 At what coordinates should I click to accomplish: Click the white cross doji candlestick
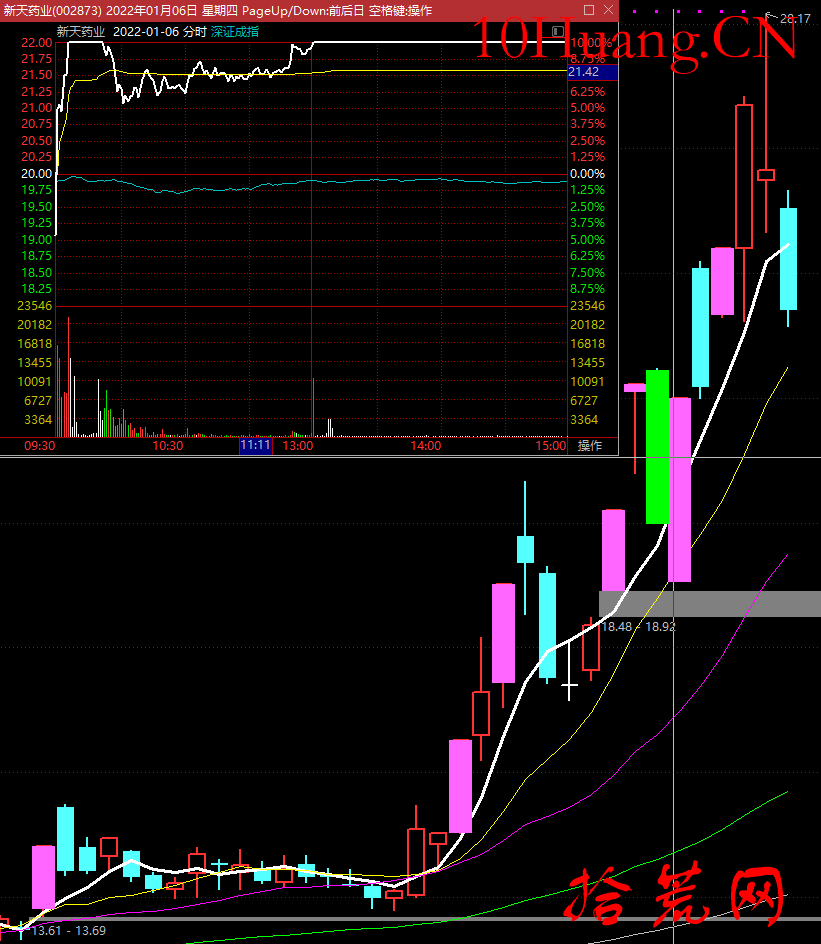569,687
